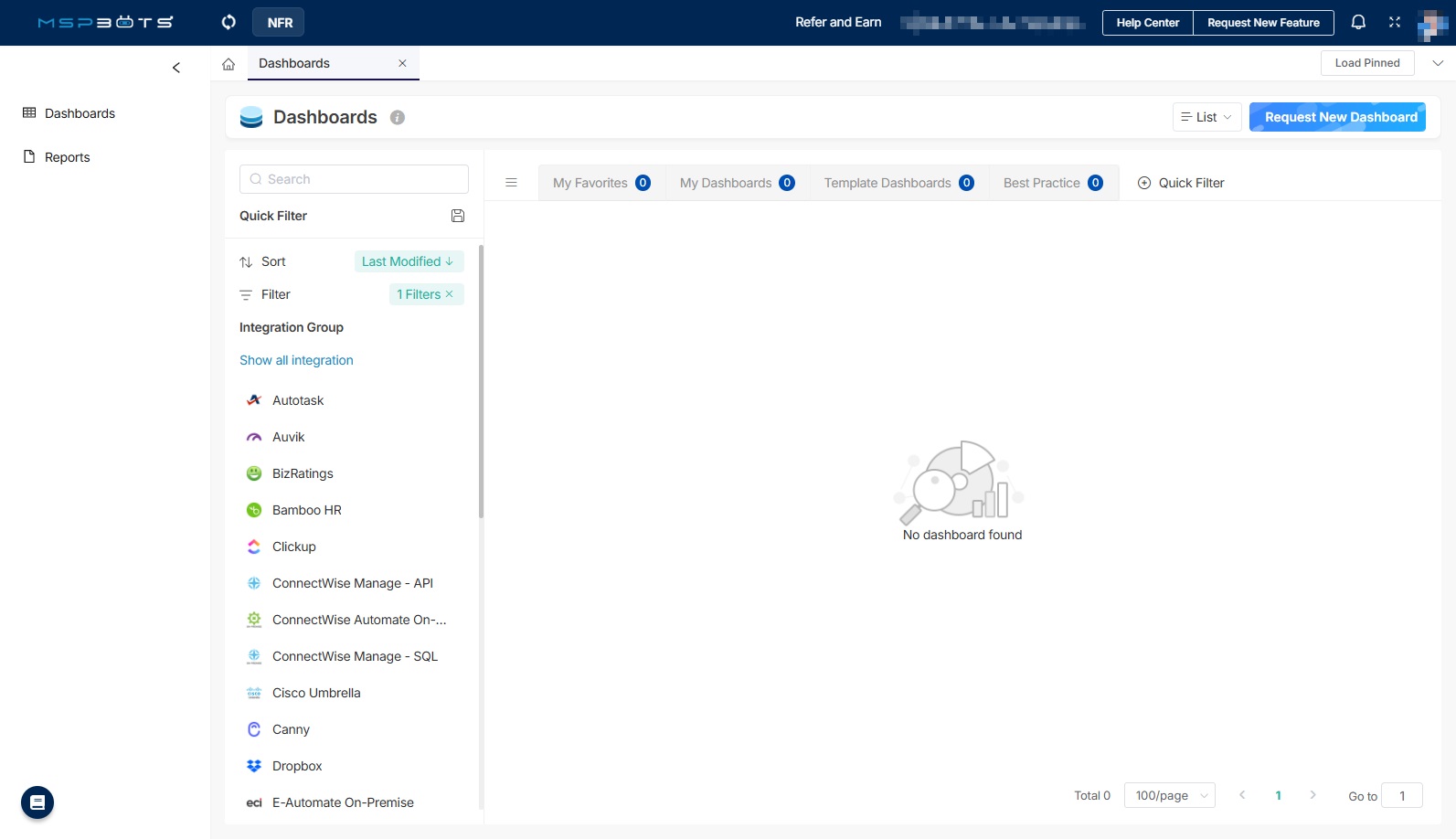Click Show all integration link
1456x839 pixels.
[x=296, y=360]
